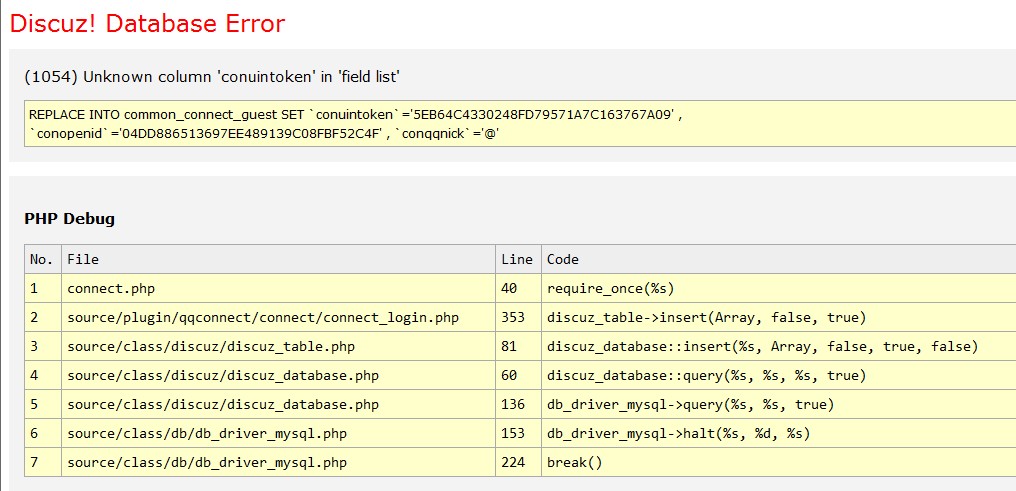Click line number 136 cell
Image resolution: width=1016 pixels, height=491 pixels.
(513, 404)
